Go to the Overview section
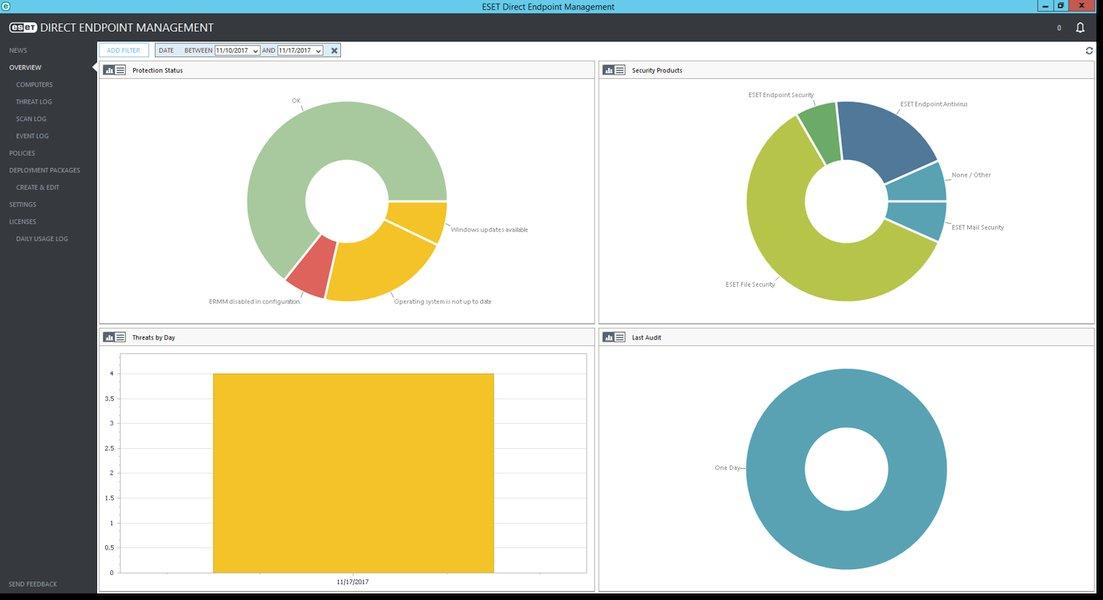Screen dimensions: 1103x600 (25, 68)
